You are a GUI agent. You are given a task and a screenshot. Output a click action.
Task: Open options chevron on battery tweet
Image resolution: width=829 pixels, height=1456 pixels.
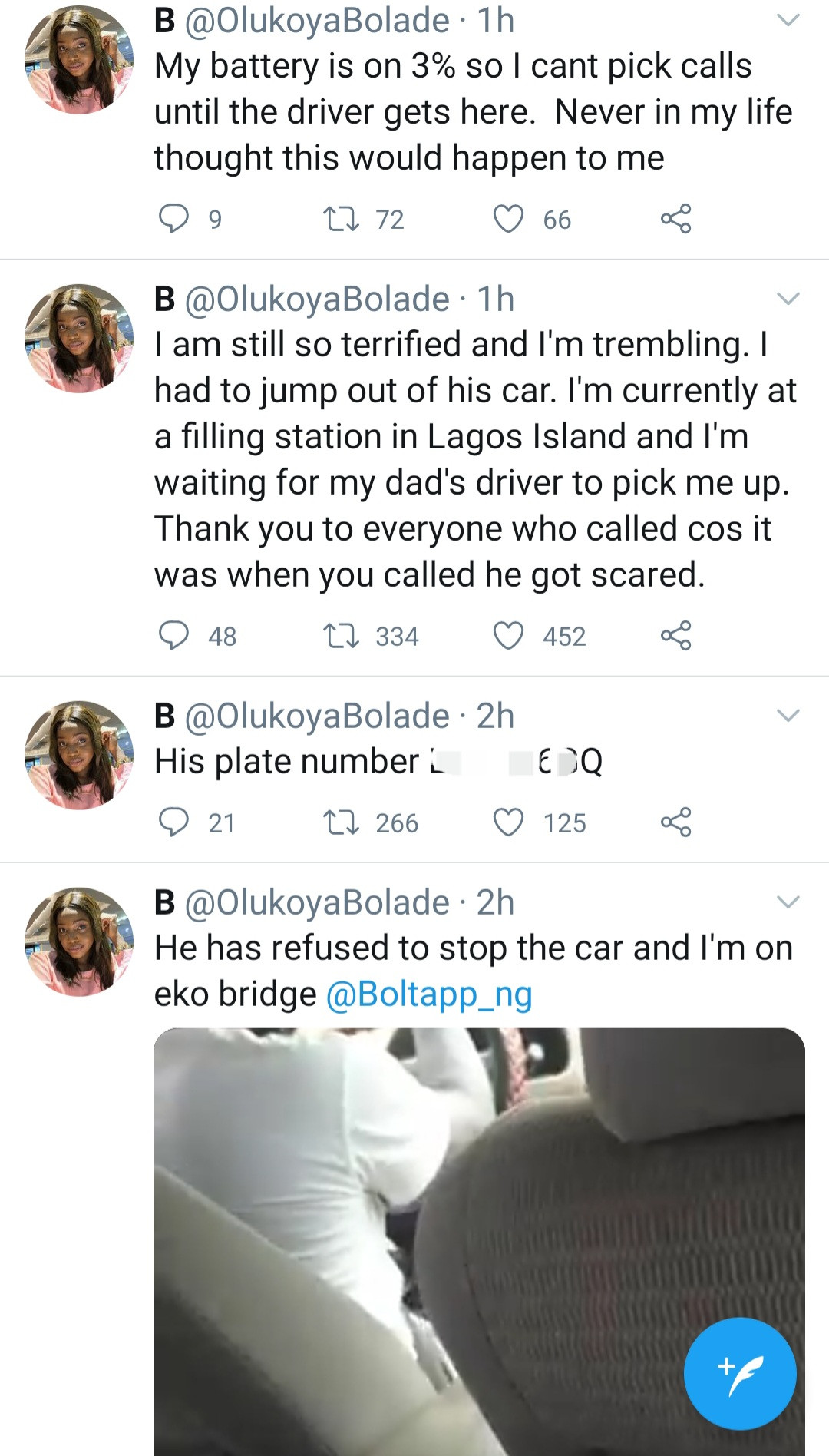(x=788, y=21)
